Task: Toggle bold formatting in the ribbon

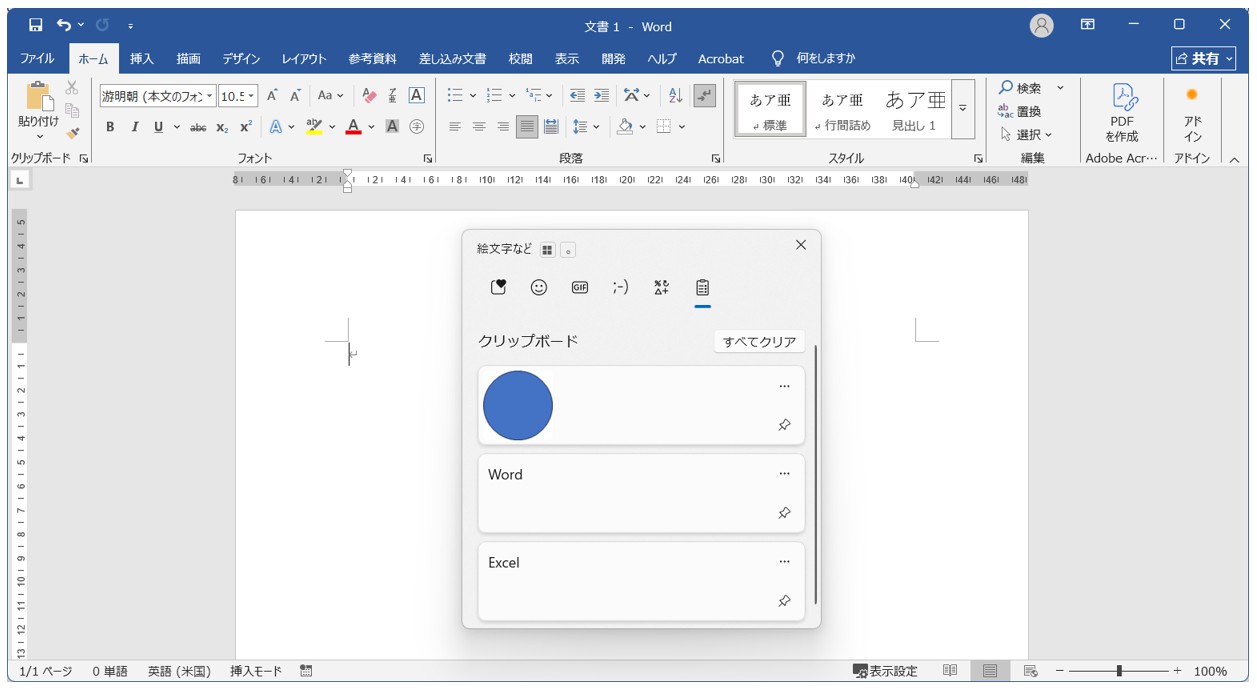Action: (108, 127)
